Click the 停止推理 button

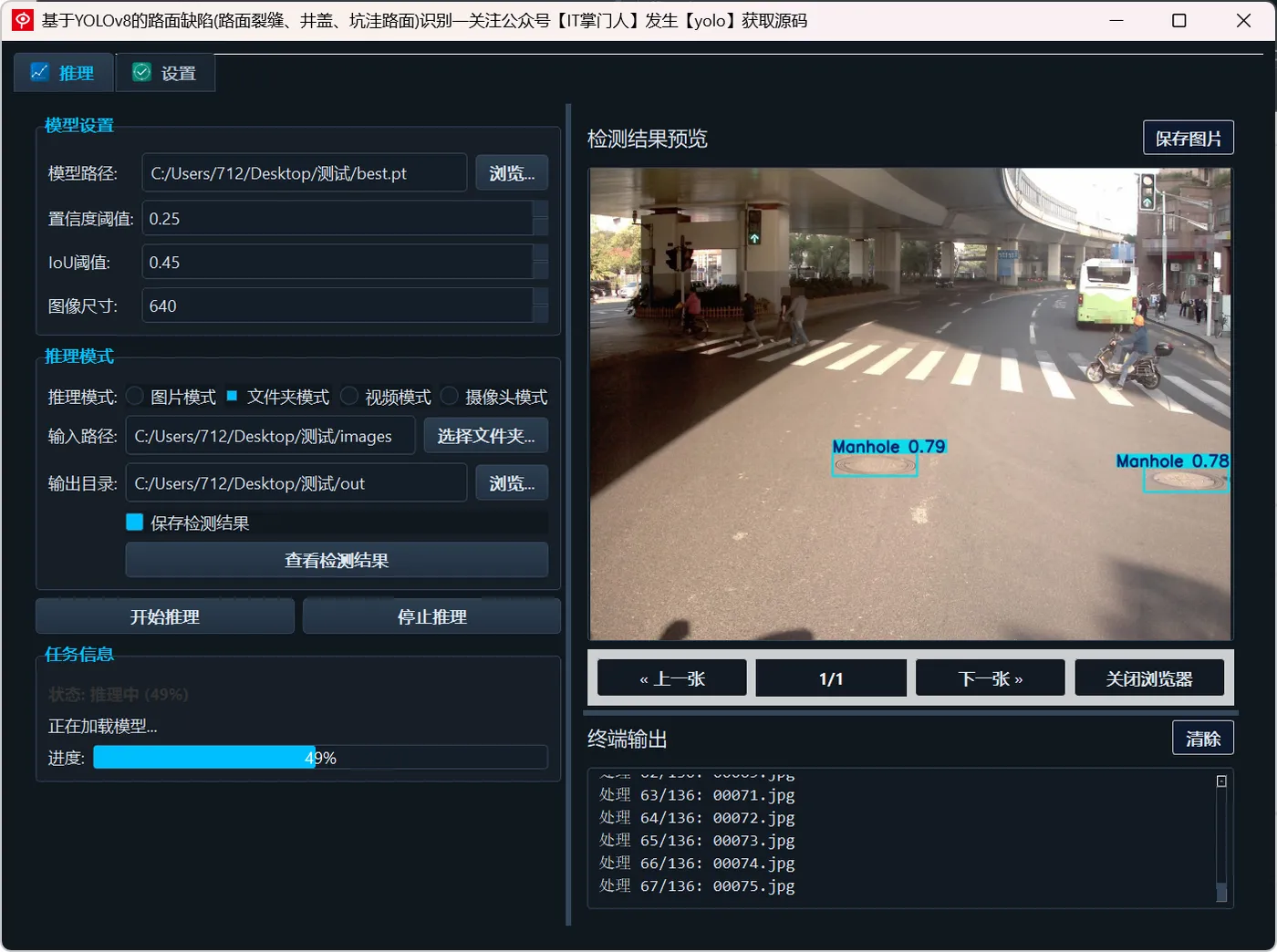coord(431,616)
